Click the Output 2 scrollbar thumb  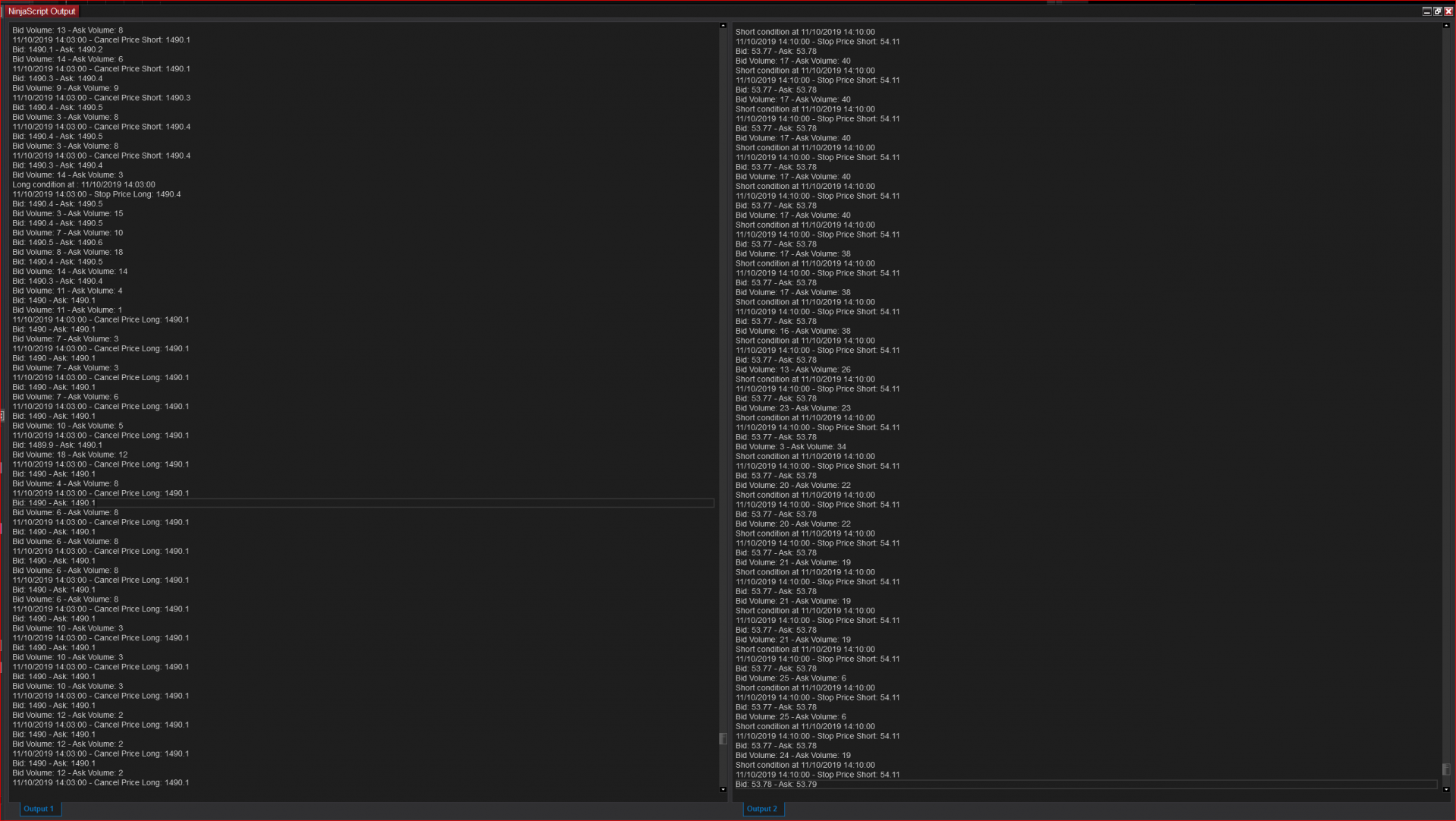click(1446, 769)
